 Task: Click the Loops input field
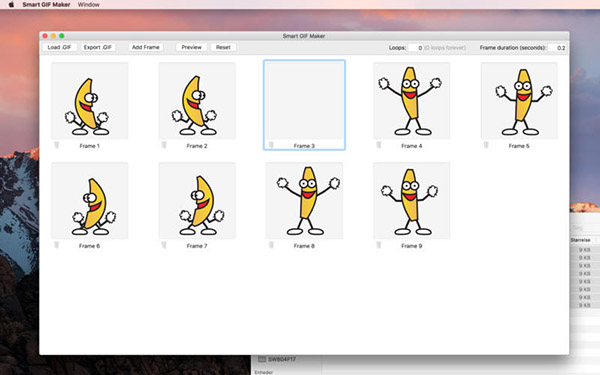coord(416,48)
